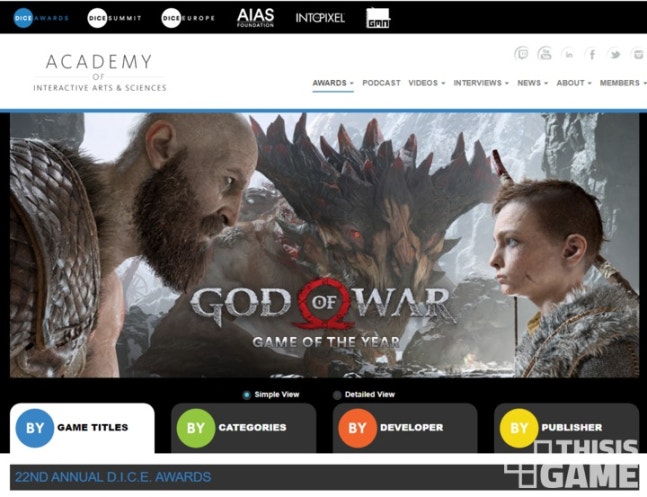
Task: Open the GMN logo in top bar
Action: tap(379, 17)
